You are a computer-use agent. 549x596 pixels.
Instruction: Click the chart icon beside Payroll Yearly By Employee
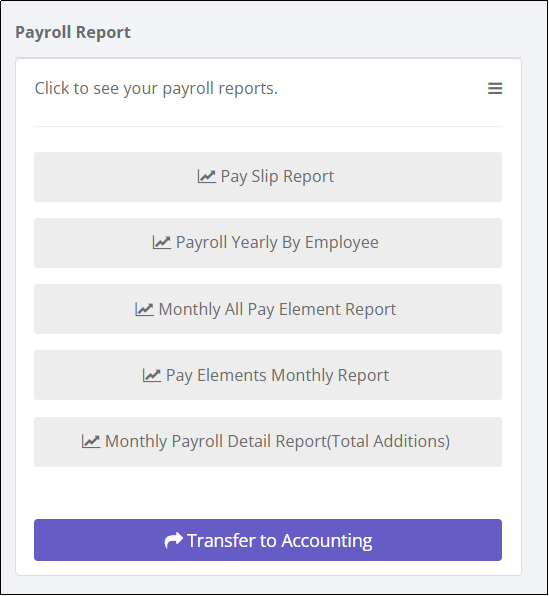tap(162, 242)
